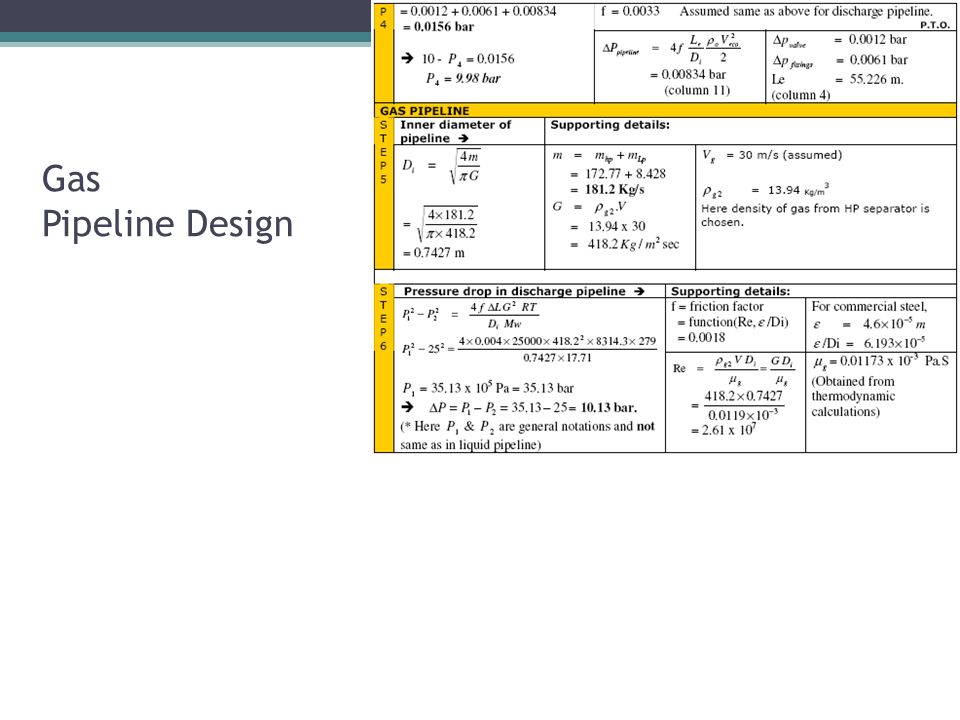Click the '4.6×10⁻⁵ m' roughness value
The width and height of the screenshot is (960, 720).
tap(894, 324)
